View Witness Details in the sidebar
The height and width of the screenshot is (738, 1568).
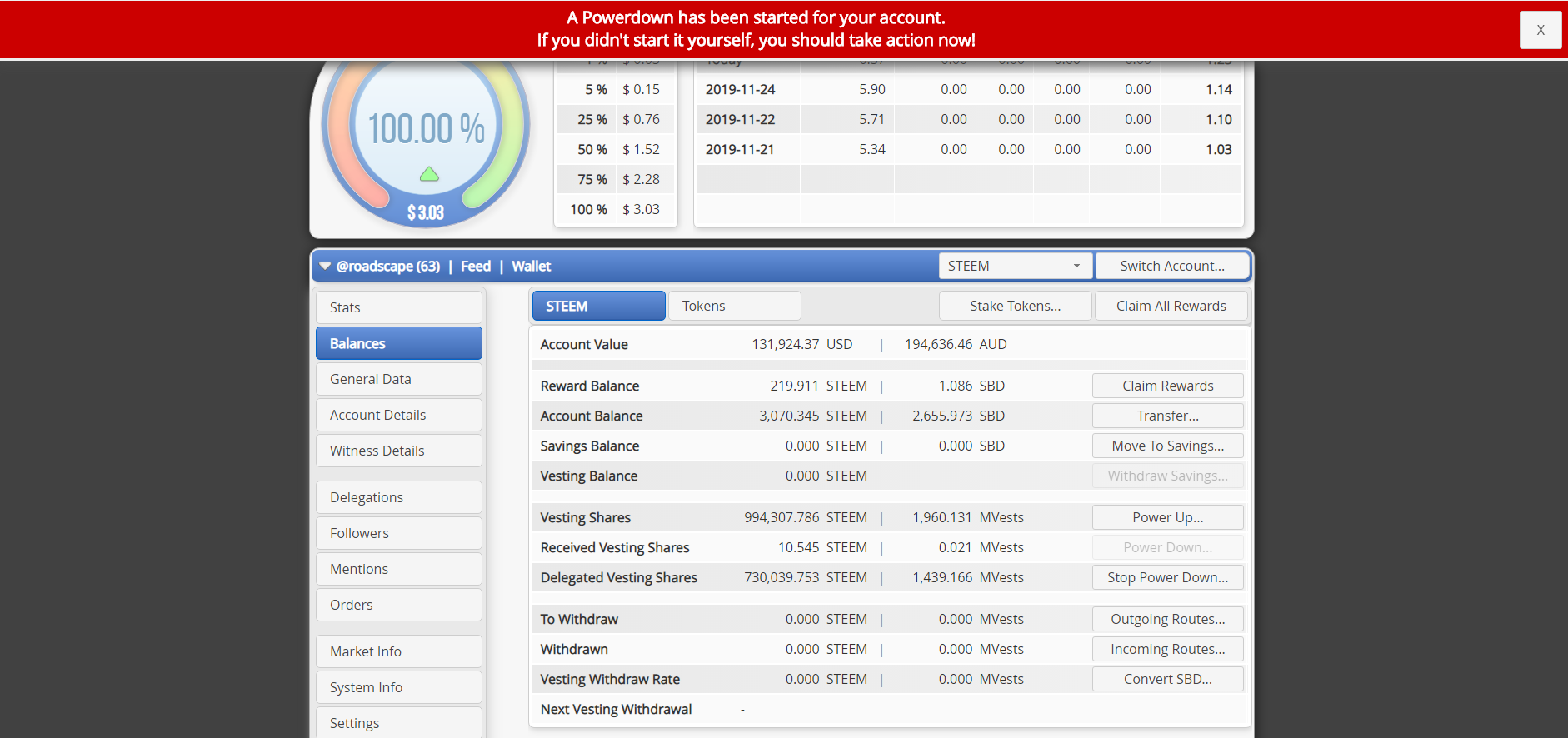[x=399, y=451]
